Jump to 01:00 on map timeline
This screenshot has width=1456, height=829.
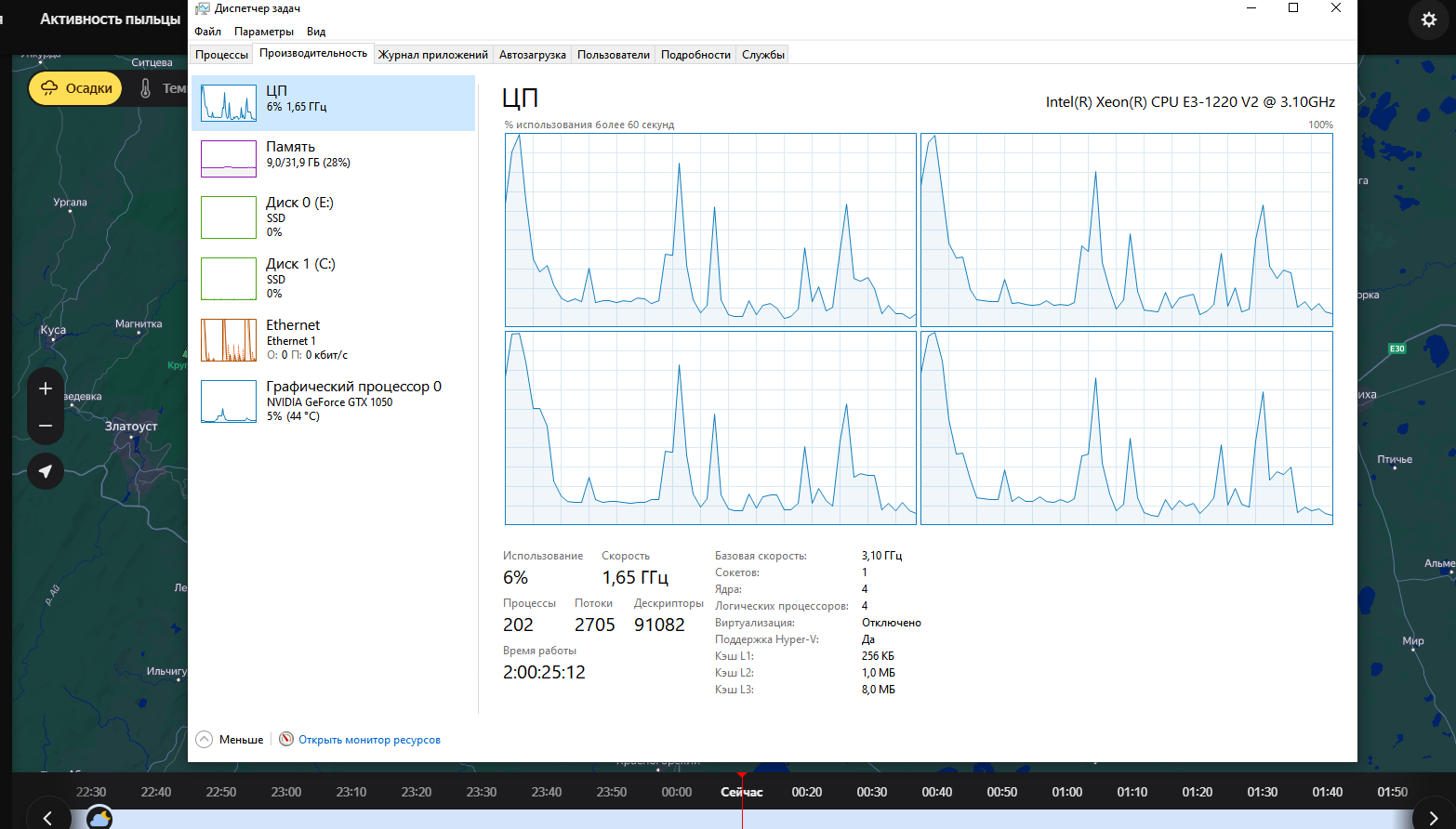[1067, 792]
